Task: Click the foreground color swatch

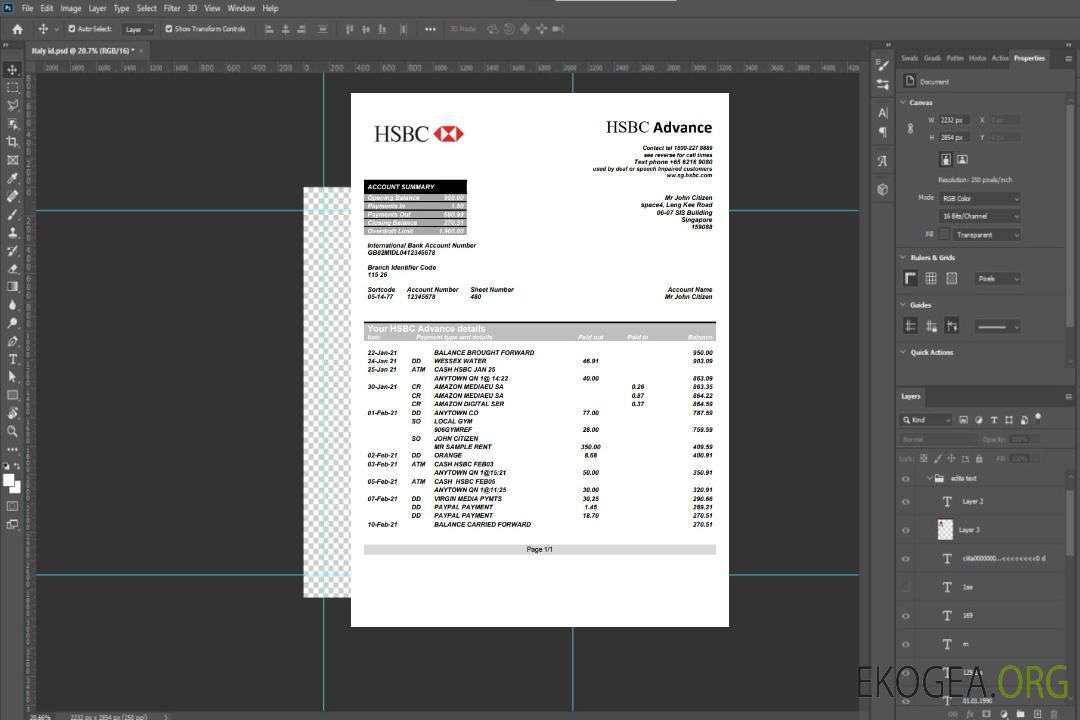Action: 9,480
